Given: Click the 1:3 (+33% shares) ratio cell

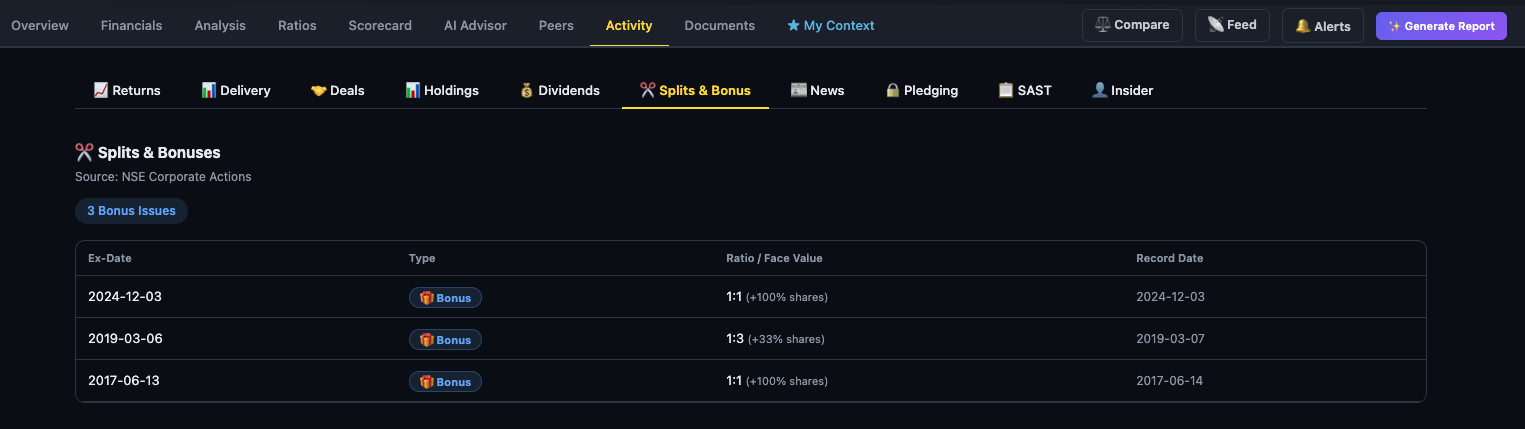Looking at the screenshot, I should click(x=775, y=339).
